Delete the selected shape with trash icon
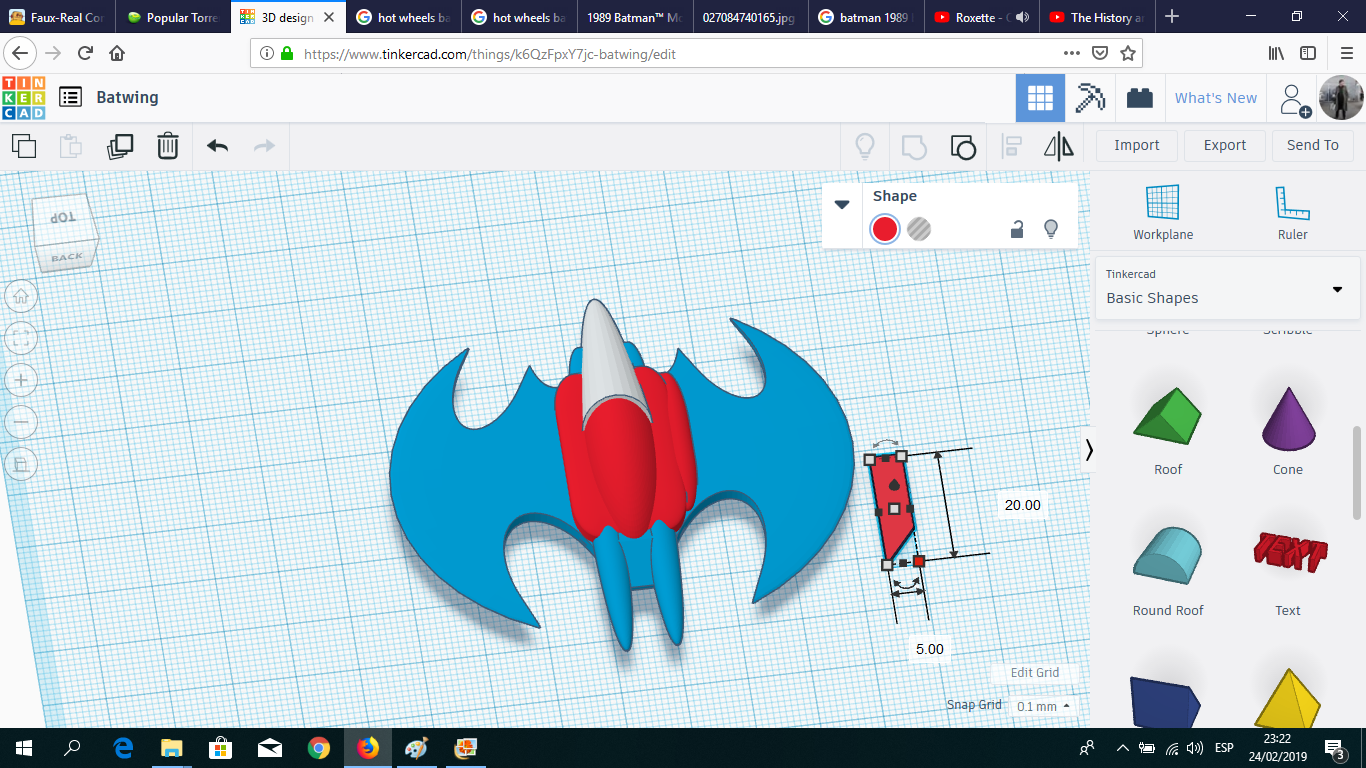Image resolution: width=1366 pixels, height=768 pixels. coord(168,146)
